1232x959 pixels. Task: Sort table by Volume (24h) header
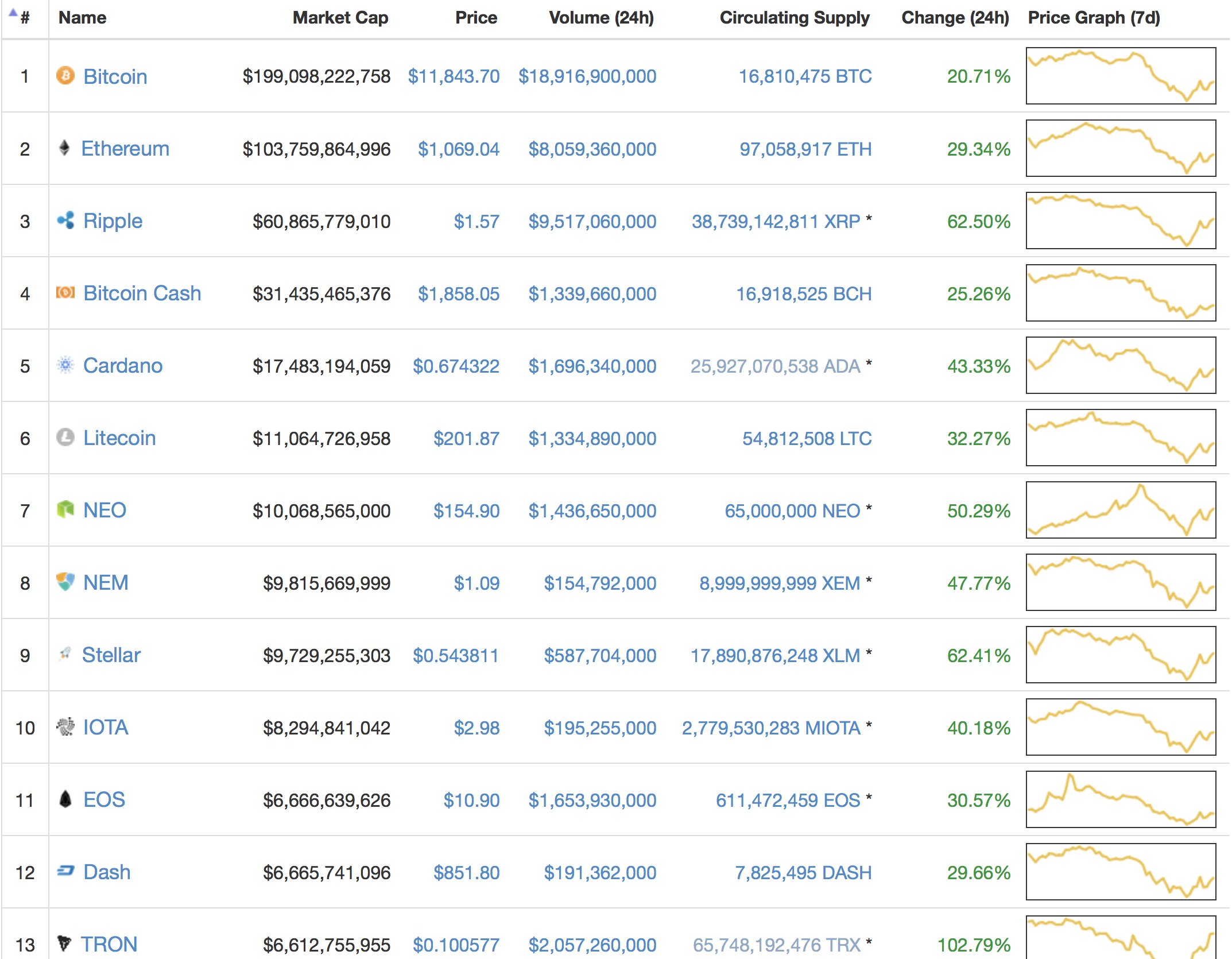click(601, 18)
